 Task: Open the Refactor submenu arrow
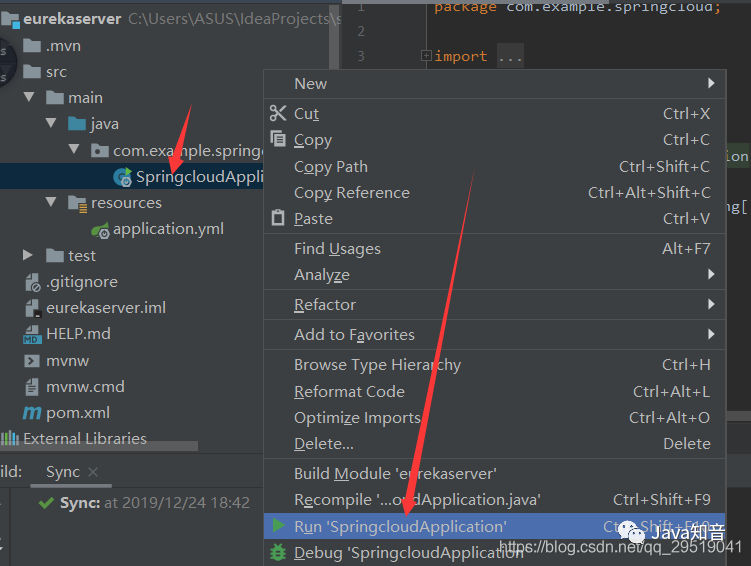(x=711, y=304)
